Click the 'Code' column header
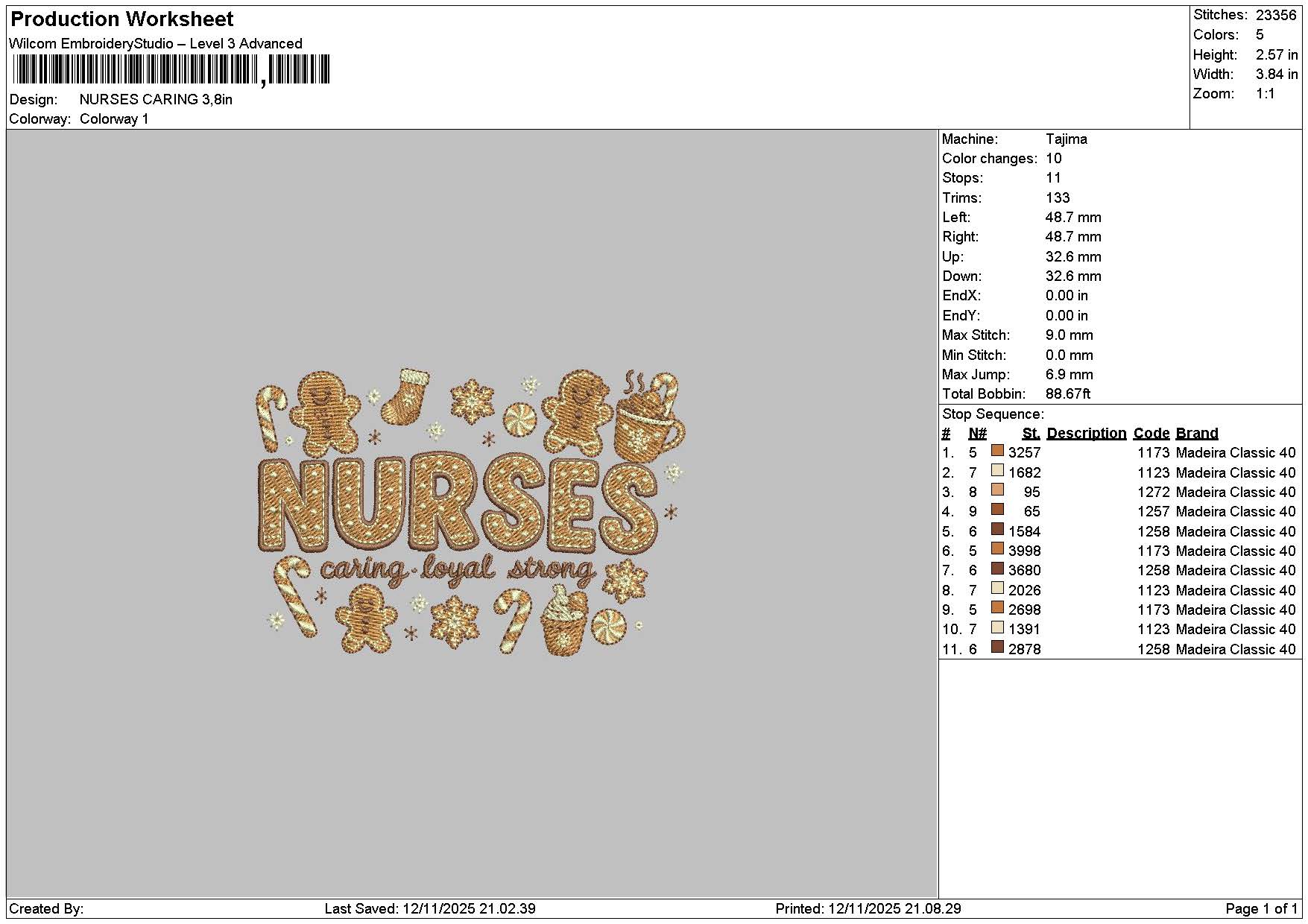 (x=1151, y=434)
